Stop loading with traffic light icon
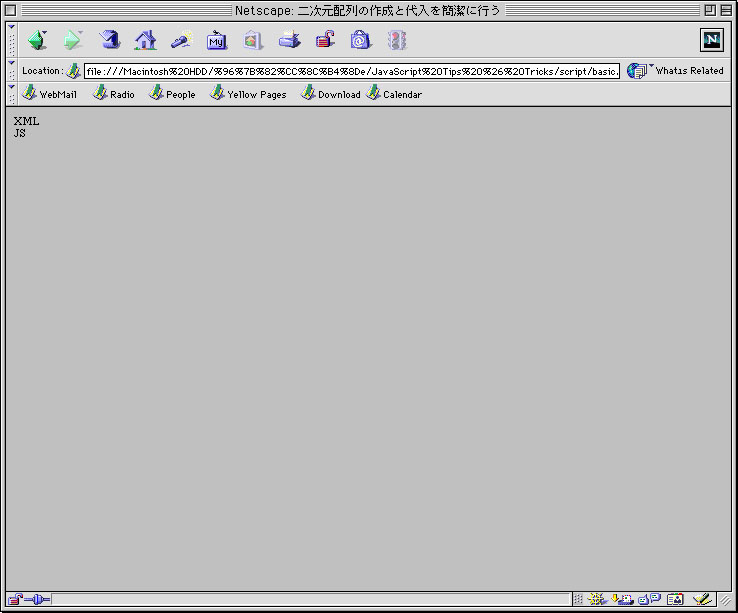This screenshot has height=613, width=738. point(397,40)
